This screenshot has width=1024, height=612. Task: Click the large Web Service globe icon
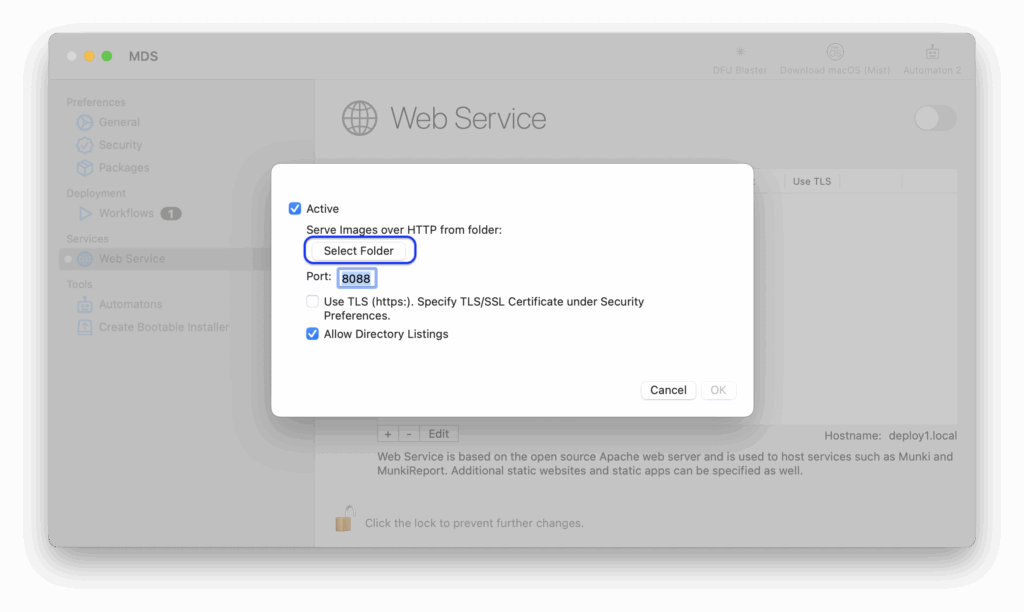click(x=359, y=118)
